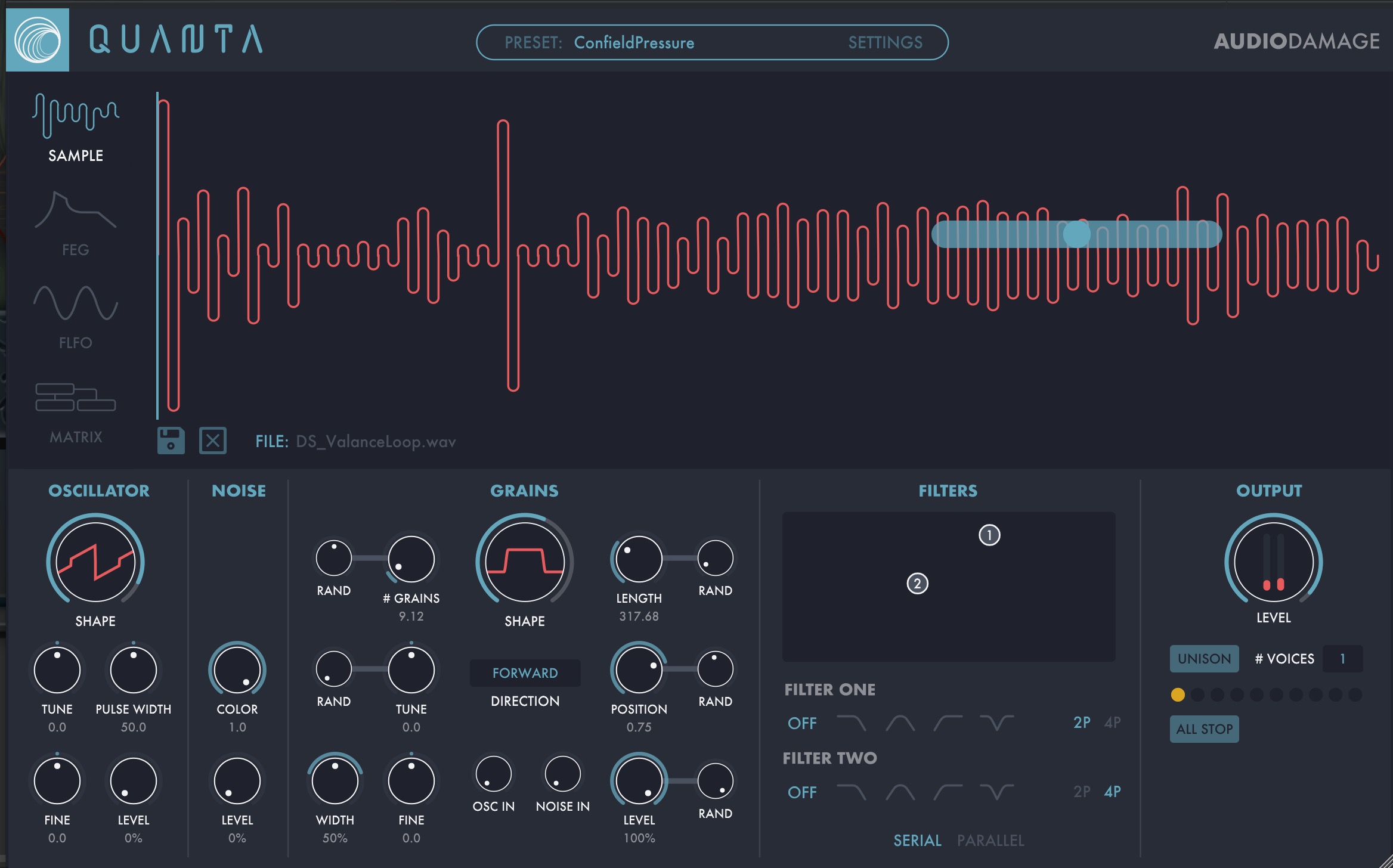Set filter routing to SERIAL
The image size is (1393, 868).
pyautogui.click(x=917, y=841)
